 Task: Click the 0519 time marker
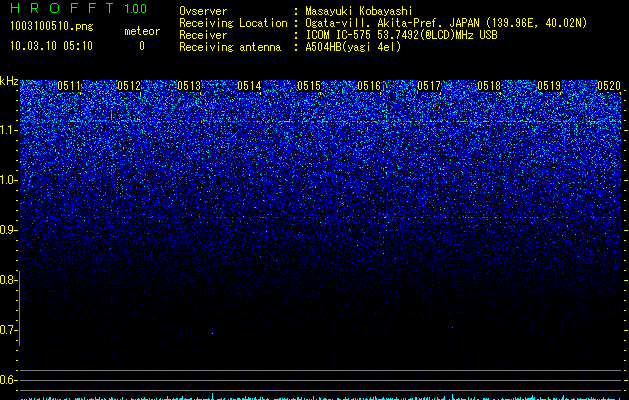(x=549, y=86)
